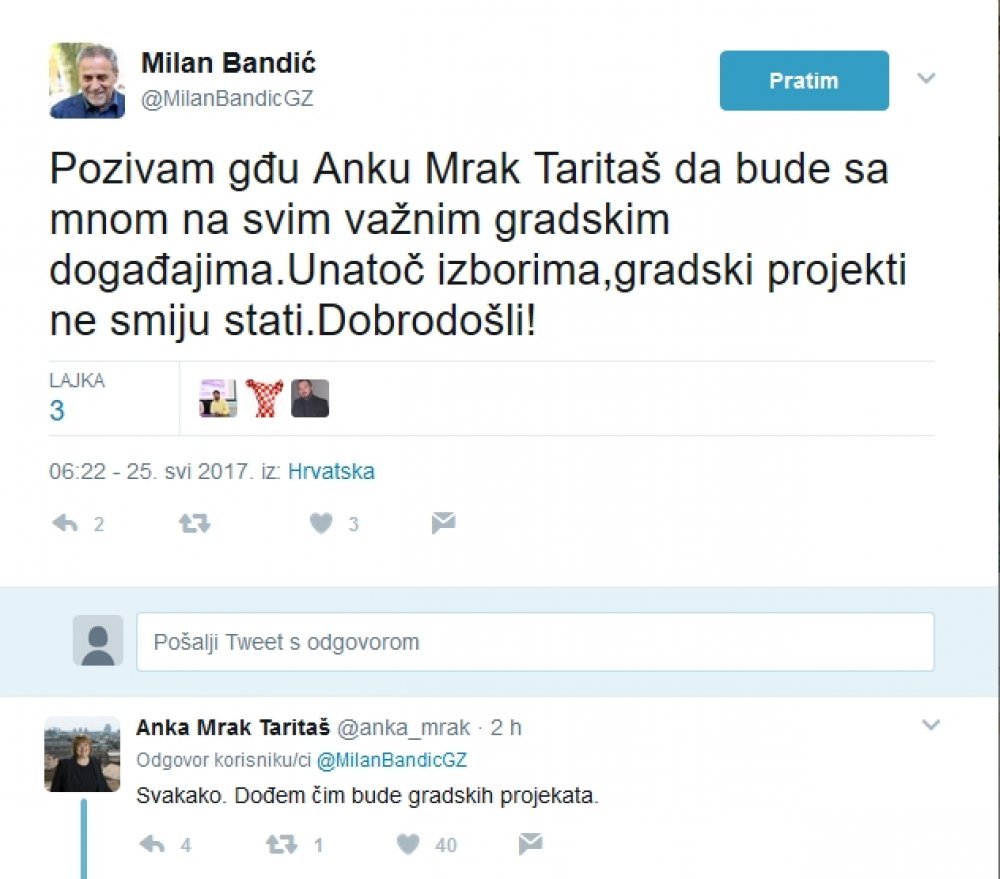Open Anka Mrak Taritaš's avatar
Image resolution: width=1000 pixels, height=879 pixels.
tap(82, 754)
